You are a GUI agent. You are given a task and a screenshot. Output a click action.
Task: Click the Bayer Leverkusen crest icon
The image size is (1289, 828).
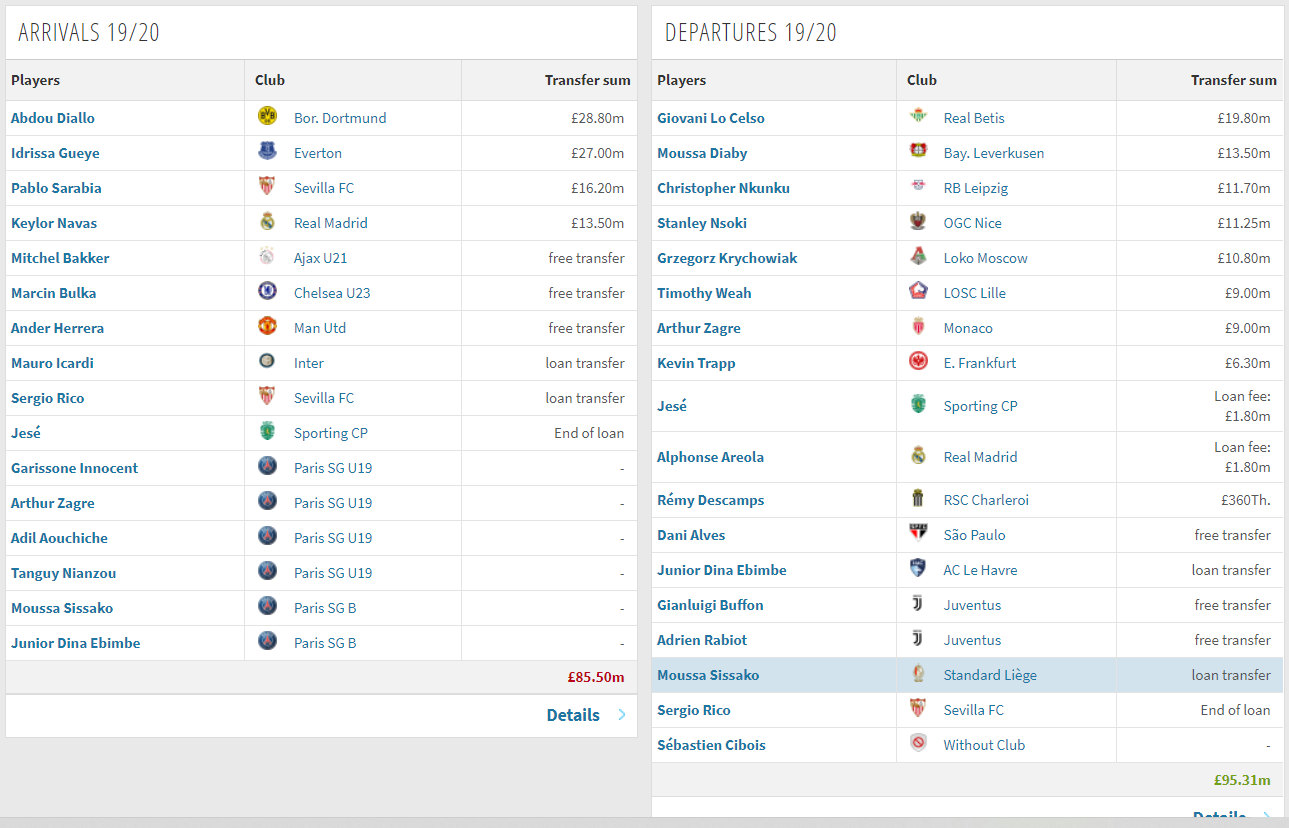918,151
